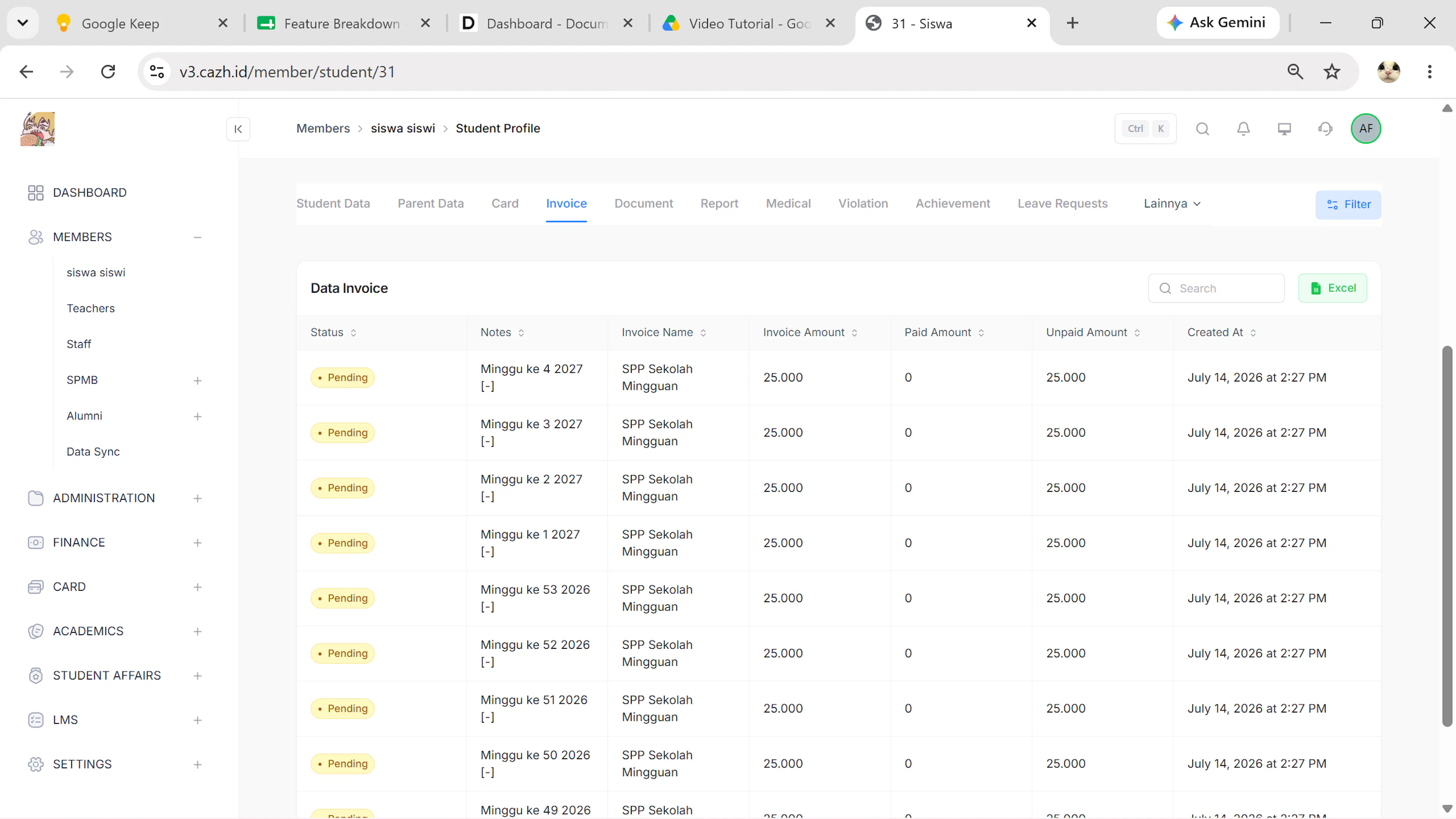Sort by the Created At column

tap(1221, 333)
